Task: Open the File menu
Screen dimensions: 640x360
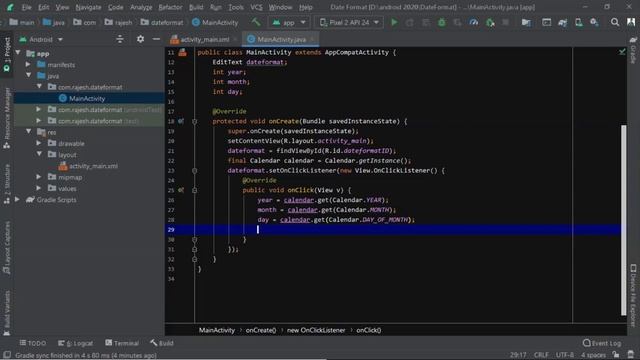Action: pos(27,7)
